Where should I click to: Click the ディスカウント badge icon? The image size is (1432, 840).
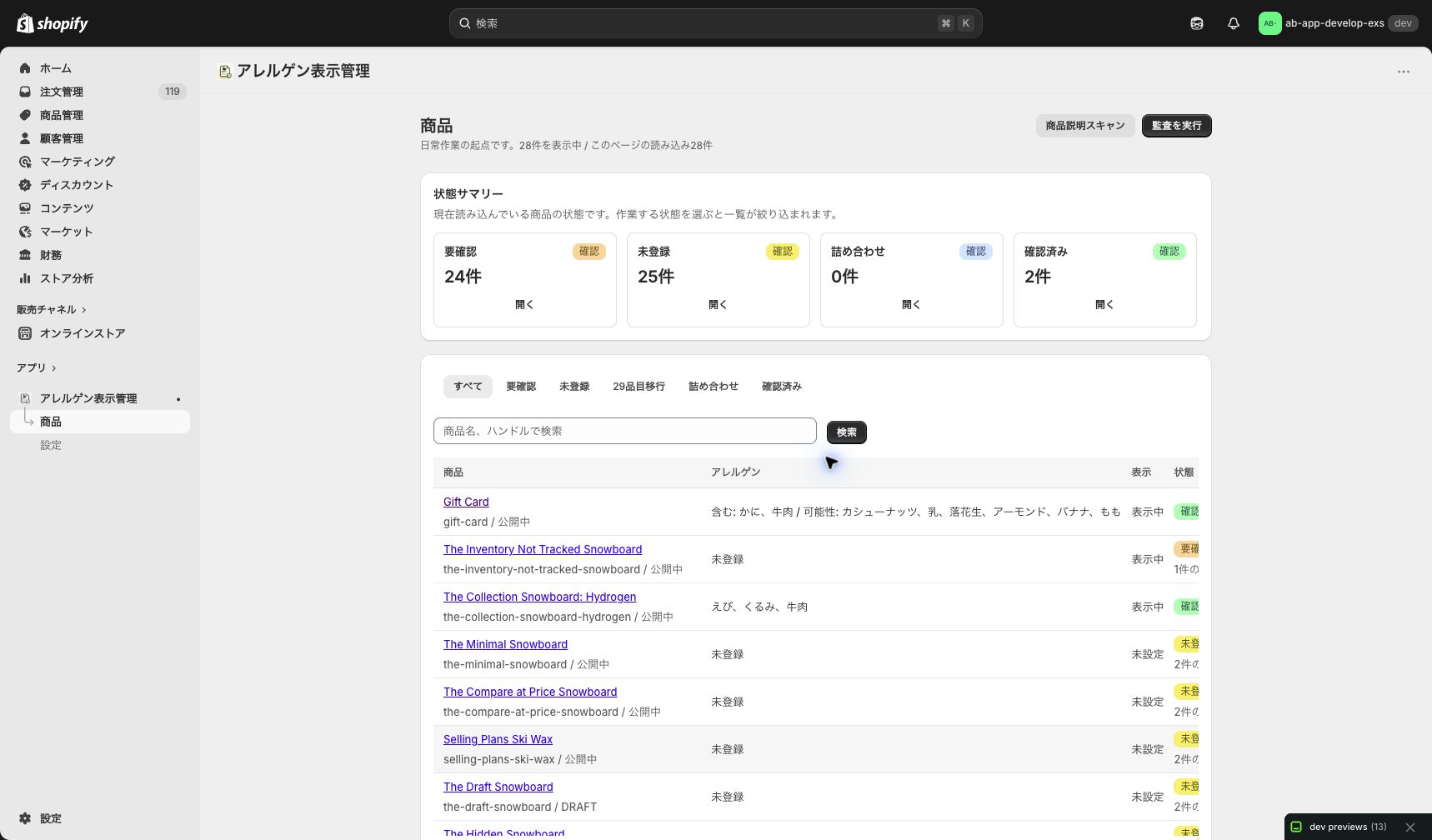click(x=25, y=185)
